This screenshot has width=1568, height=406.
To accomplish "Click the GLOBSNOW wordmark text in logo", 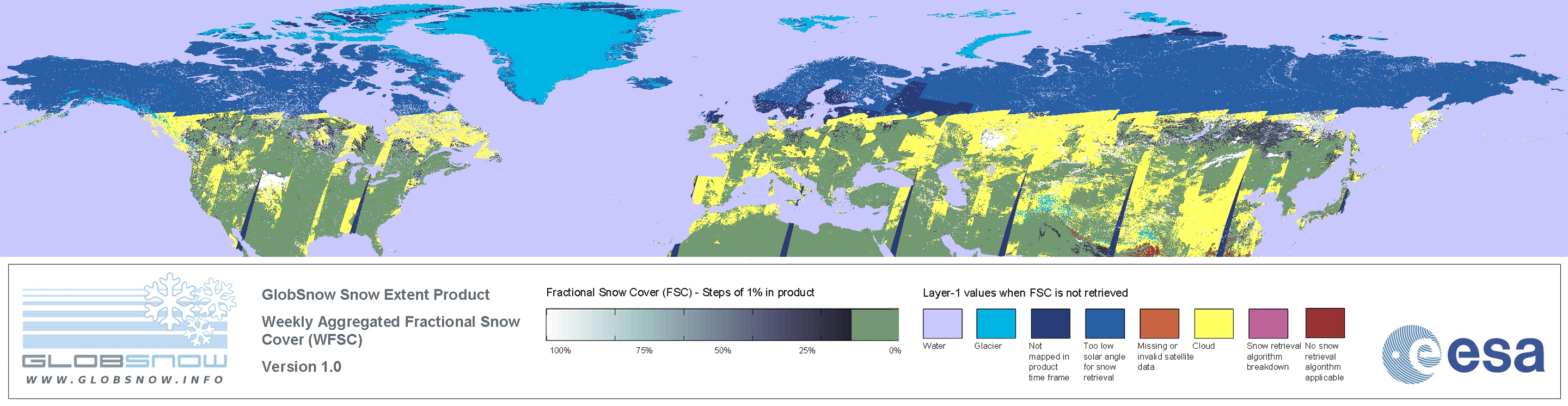I will click(x=125, y=361).
